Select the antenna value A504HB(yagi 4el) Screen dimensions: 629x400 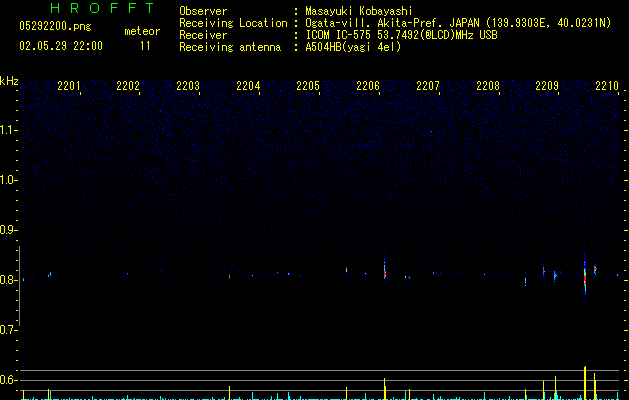point(353,47)
